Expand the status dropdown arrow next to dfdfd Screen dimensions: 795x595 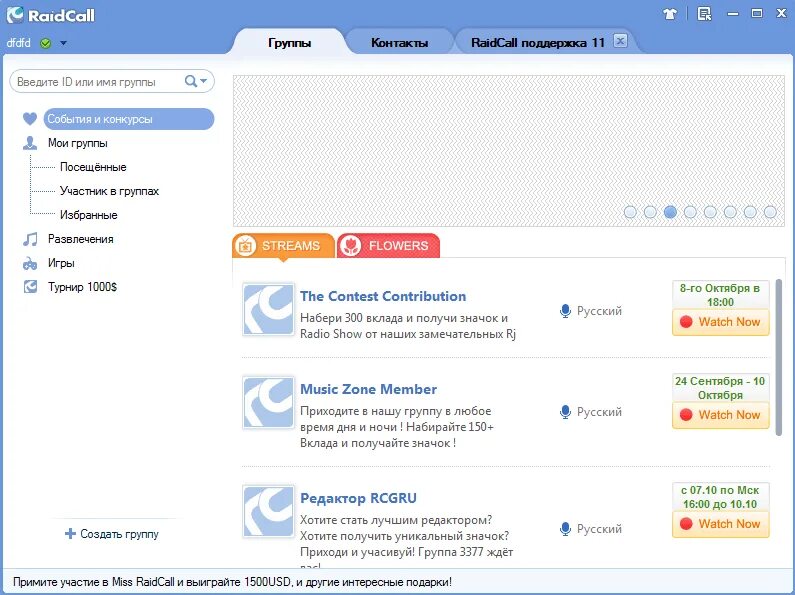63,43
